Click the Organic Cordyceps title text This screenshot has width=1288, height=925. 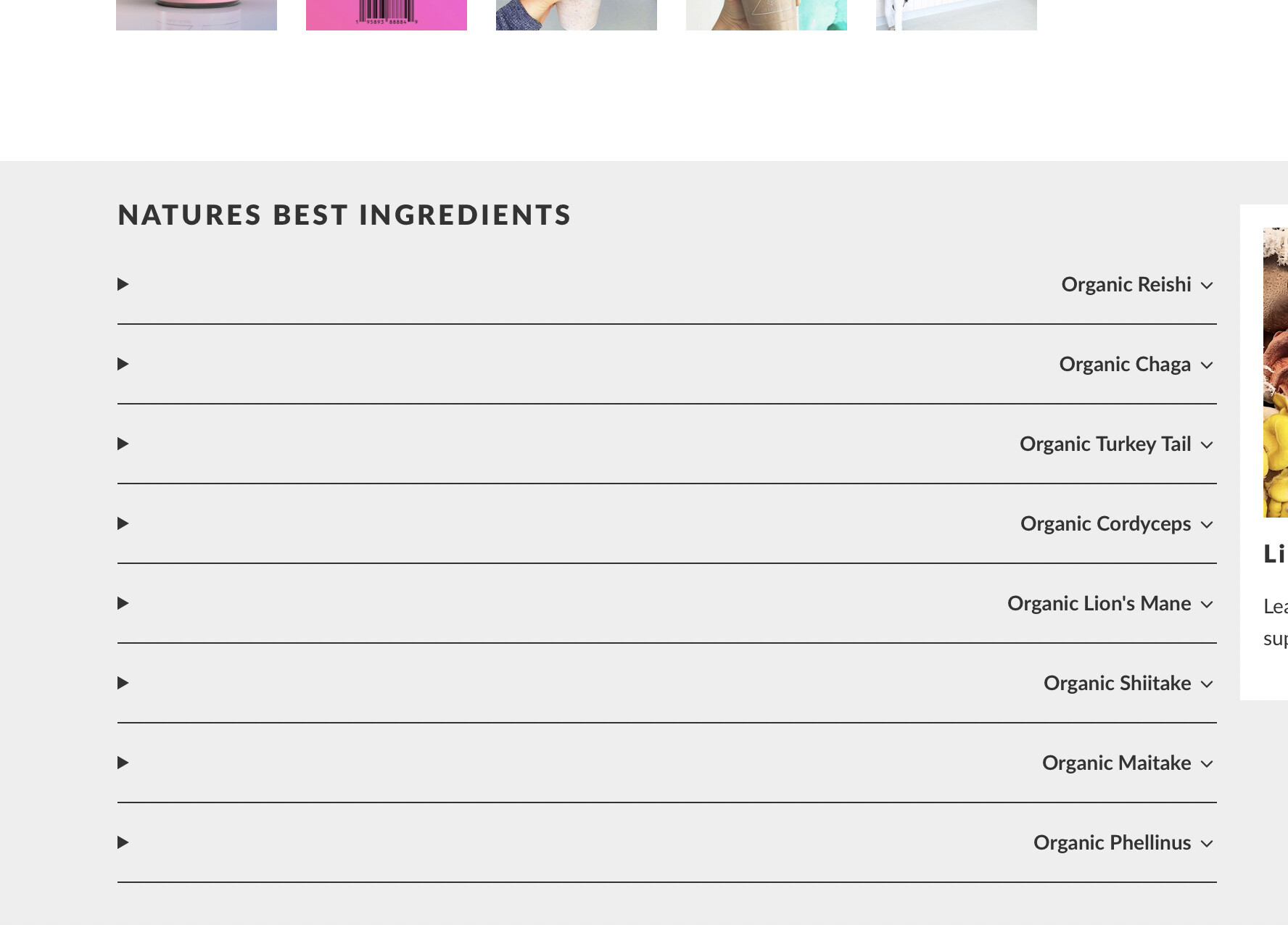tap(1105, 523)
